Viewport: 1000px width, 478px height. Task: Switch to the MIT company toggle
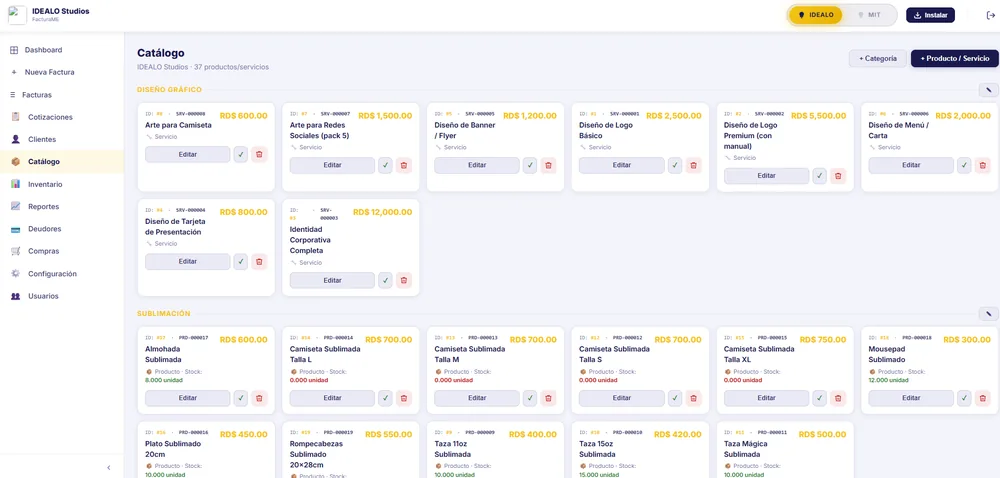coord(869,15)
